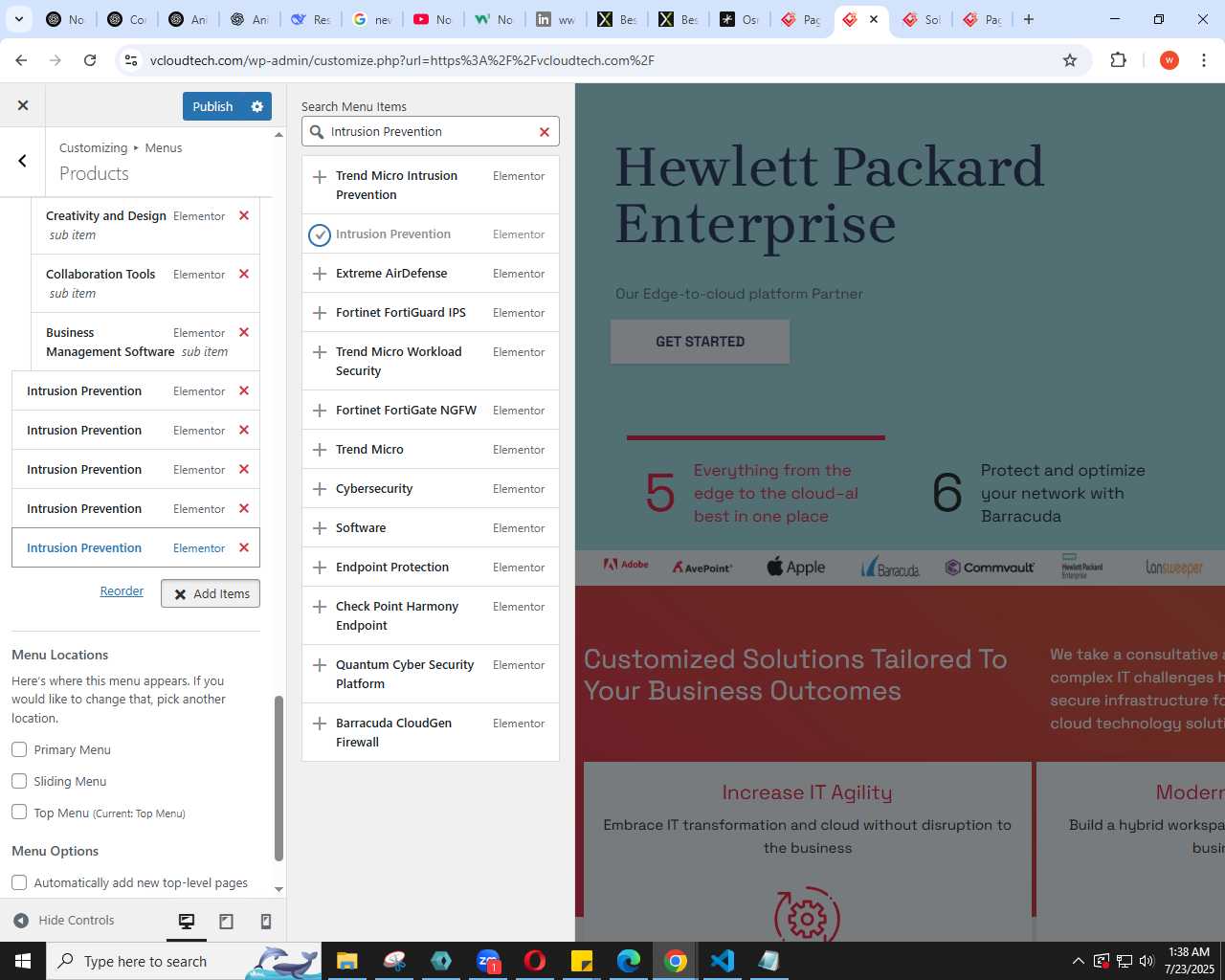Add Barracuda CloudGen Firewall plus icon

[x=320, y=724]
